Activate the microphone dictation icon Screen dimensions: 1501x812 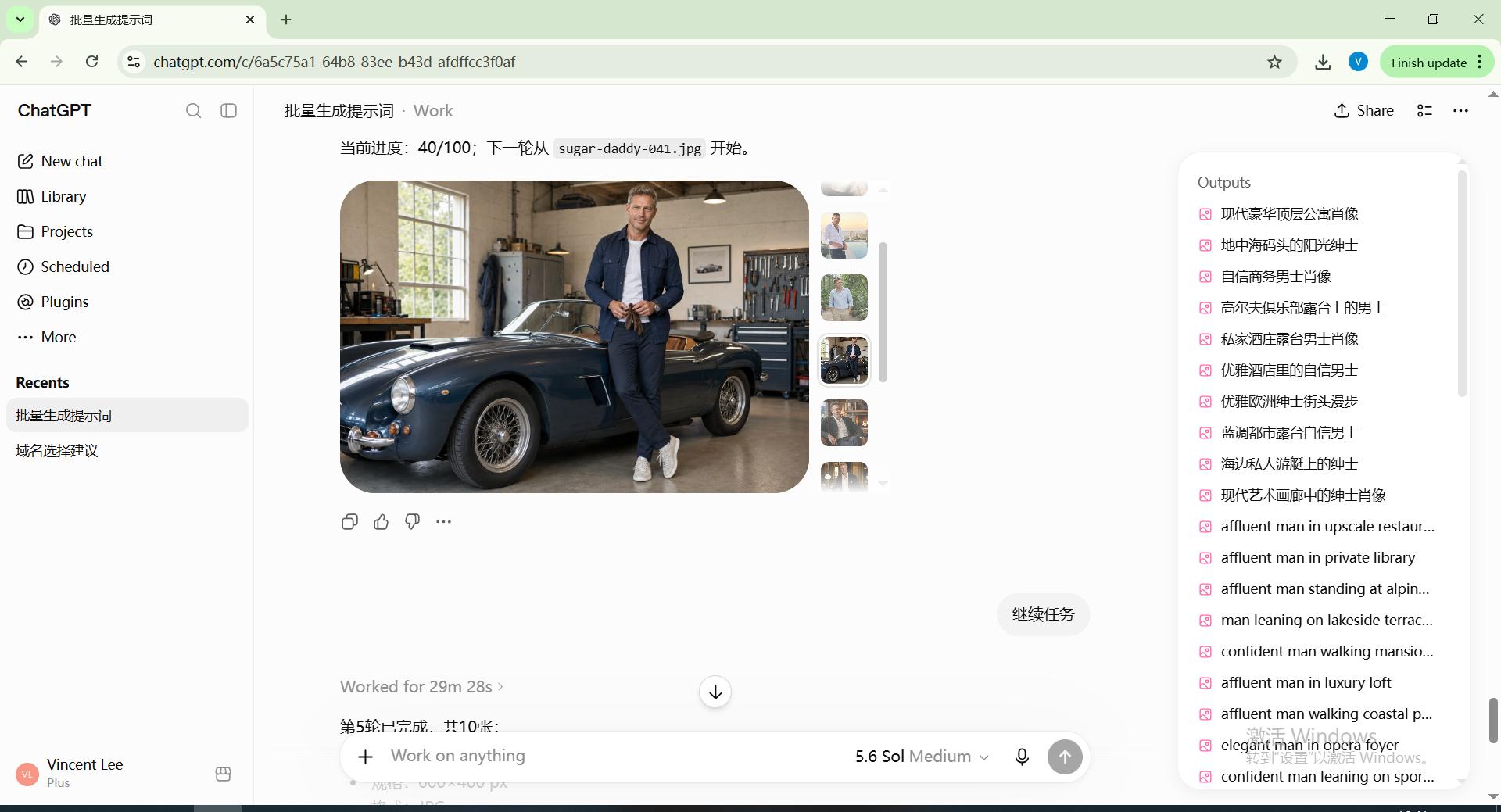1021,757
